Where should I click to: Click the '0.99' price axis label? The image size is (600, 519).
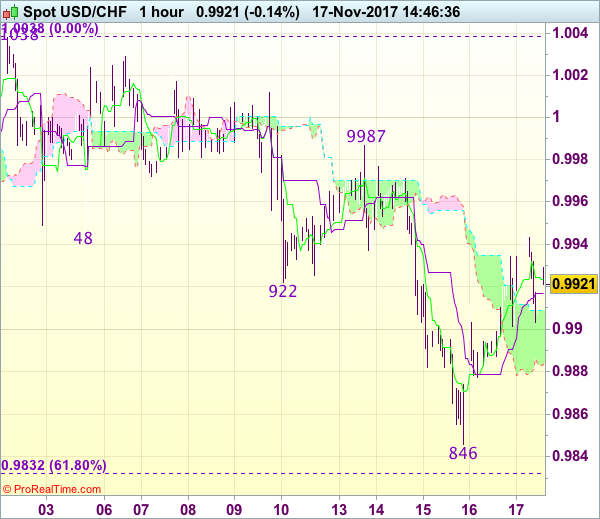click(567, 328)
